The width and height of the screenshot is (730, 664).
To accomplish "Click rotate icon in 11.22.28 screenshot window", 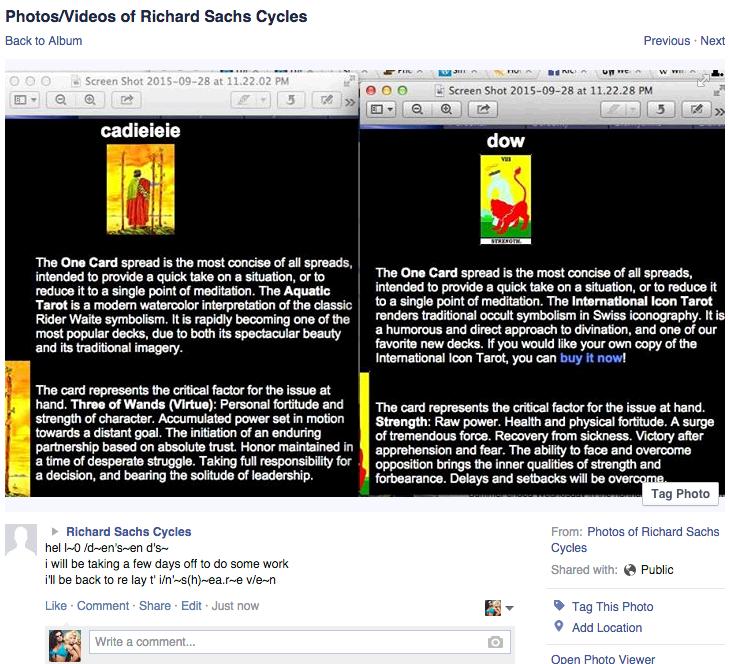I will (x=660, y=110).
